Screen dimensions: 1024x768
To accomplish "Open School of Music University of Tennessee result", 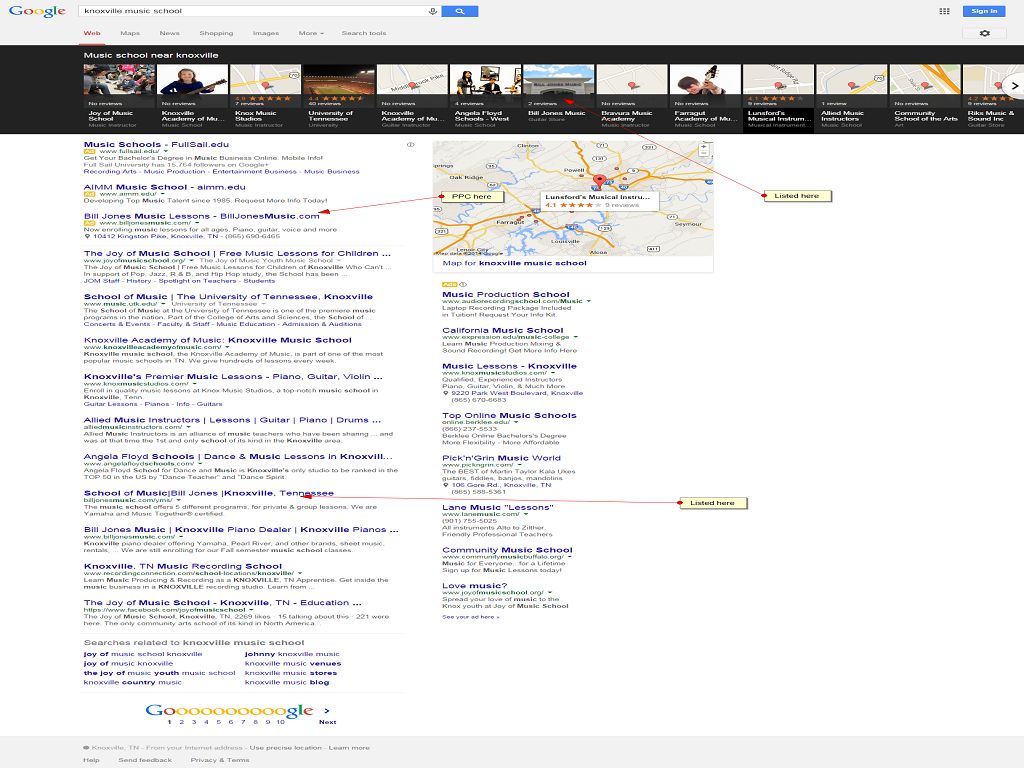I will coord(228,296).
